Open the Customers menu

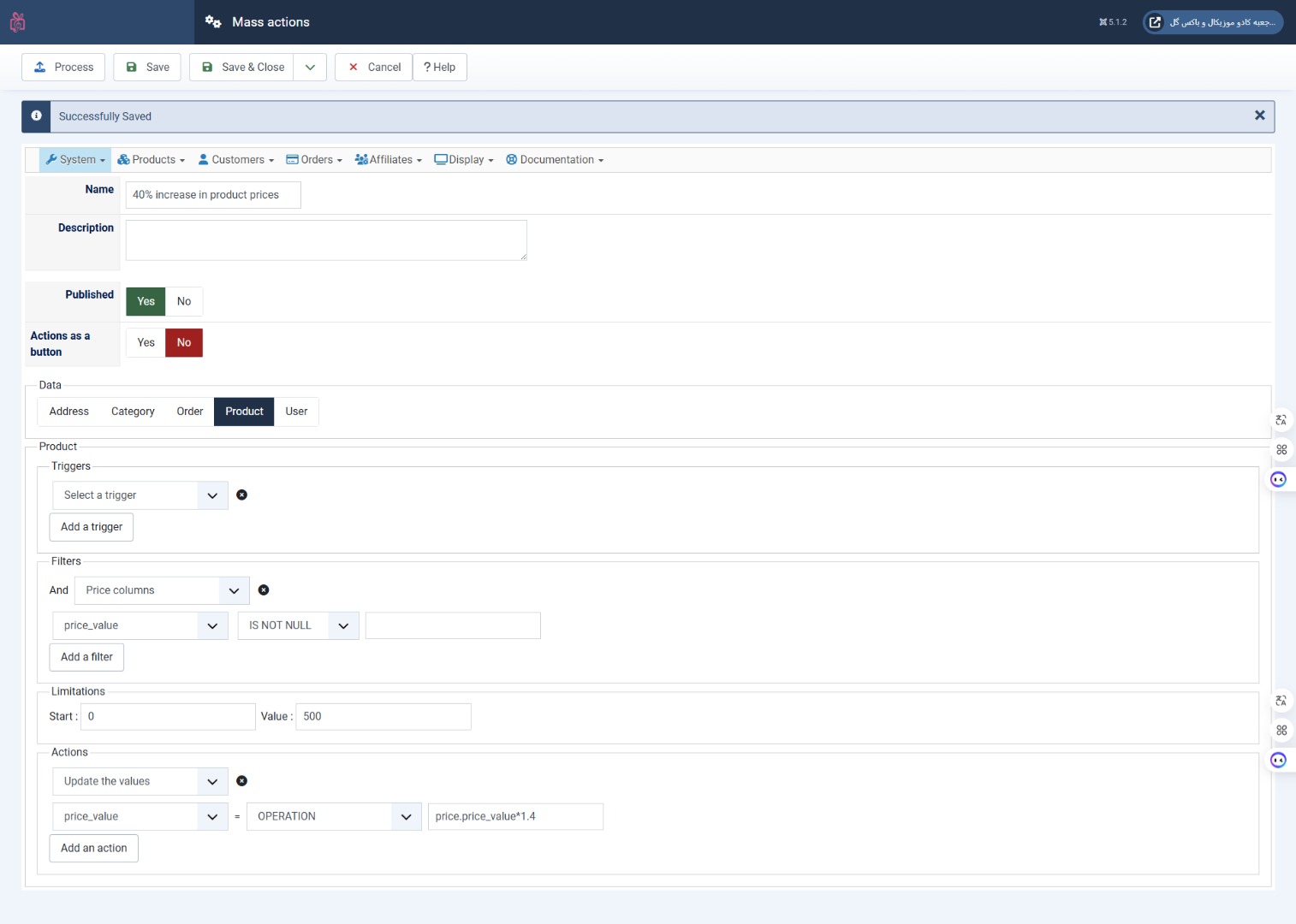(236, 160)
